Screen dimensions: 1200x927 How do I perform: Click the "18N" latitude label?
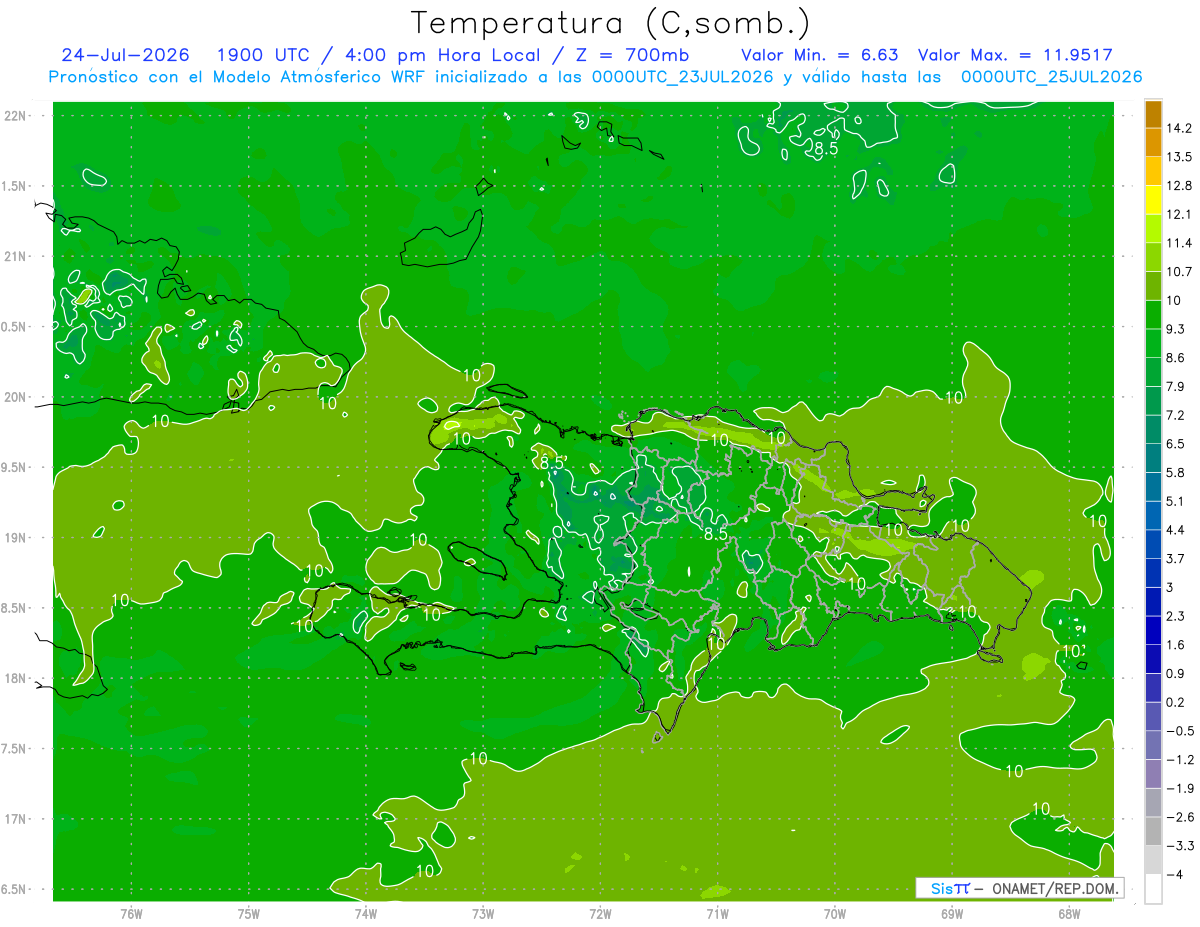[16, 678]
